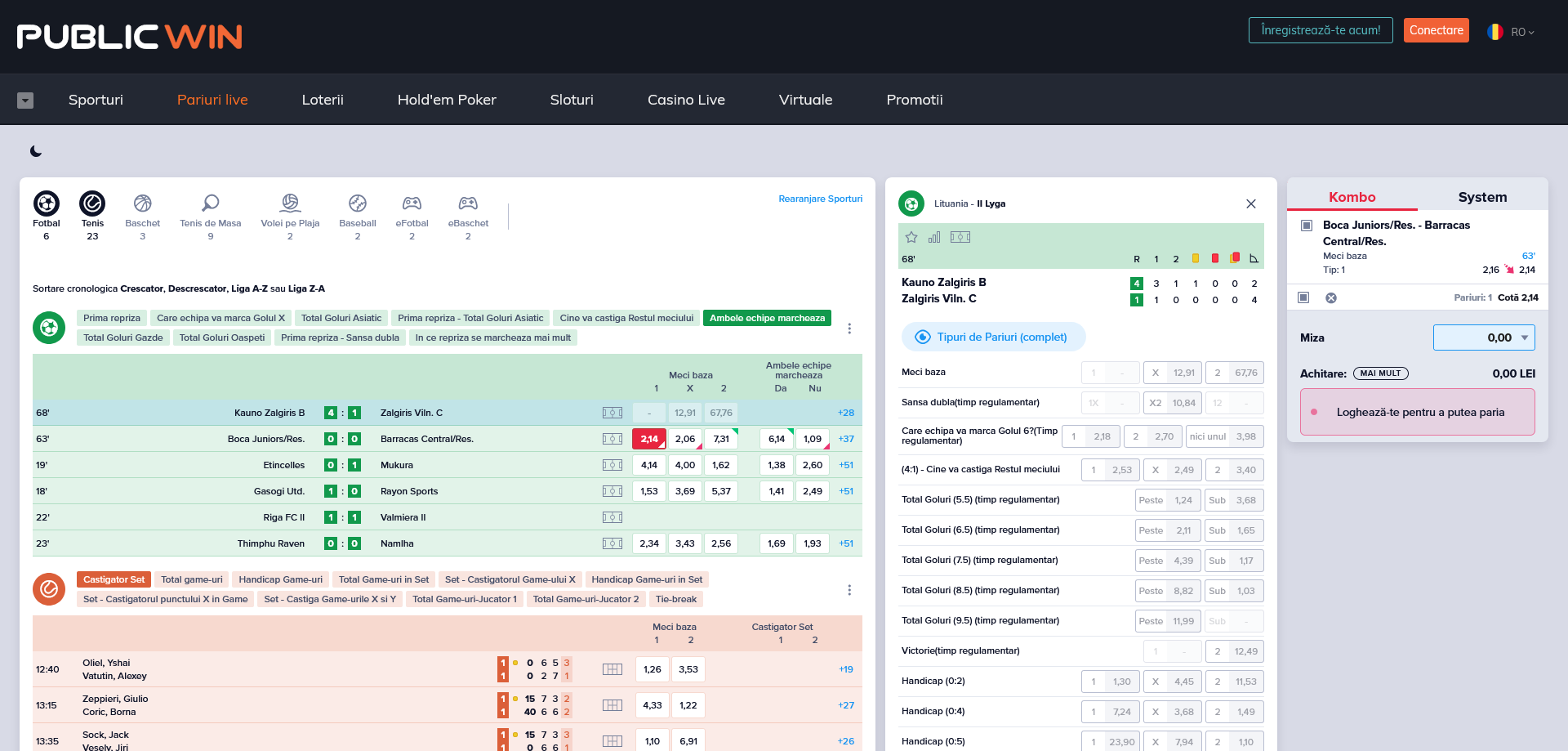Sort by Descrescator order
Screen dimensions: 1568x751
pos(198,288)
